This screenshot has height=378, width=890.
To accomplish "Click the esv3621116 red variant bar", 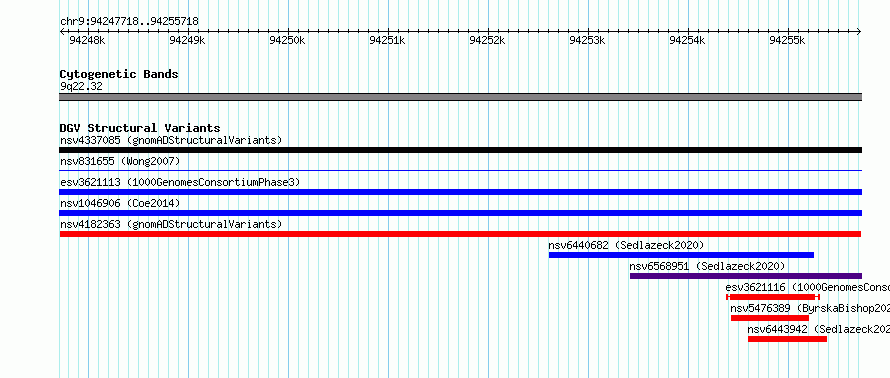I will point(773,297).
